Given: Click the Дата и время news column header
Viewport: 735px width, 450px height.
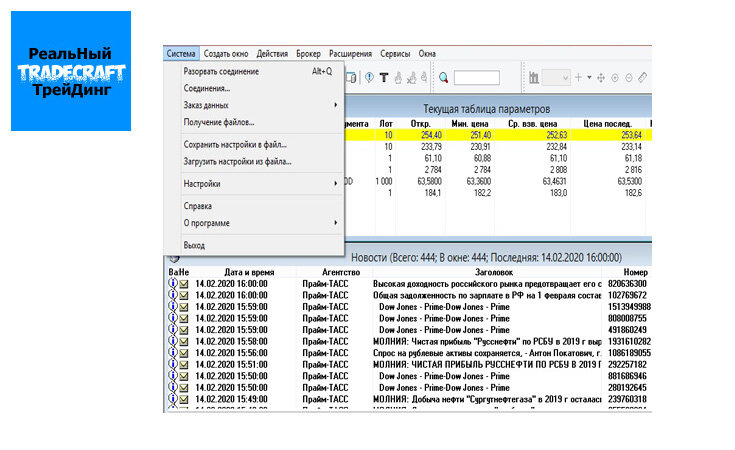Looking at the screenshot, I should (x=249, y=272).
